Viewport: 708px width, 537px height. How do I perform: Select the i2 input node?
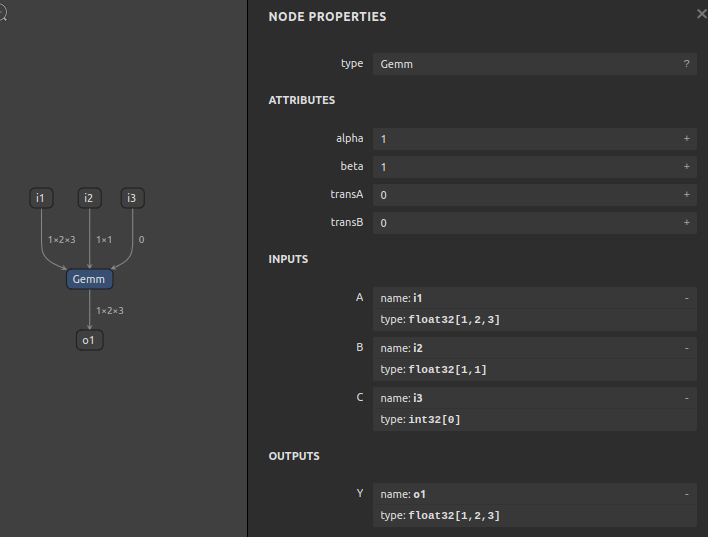tap(88, 198)
